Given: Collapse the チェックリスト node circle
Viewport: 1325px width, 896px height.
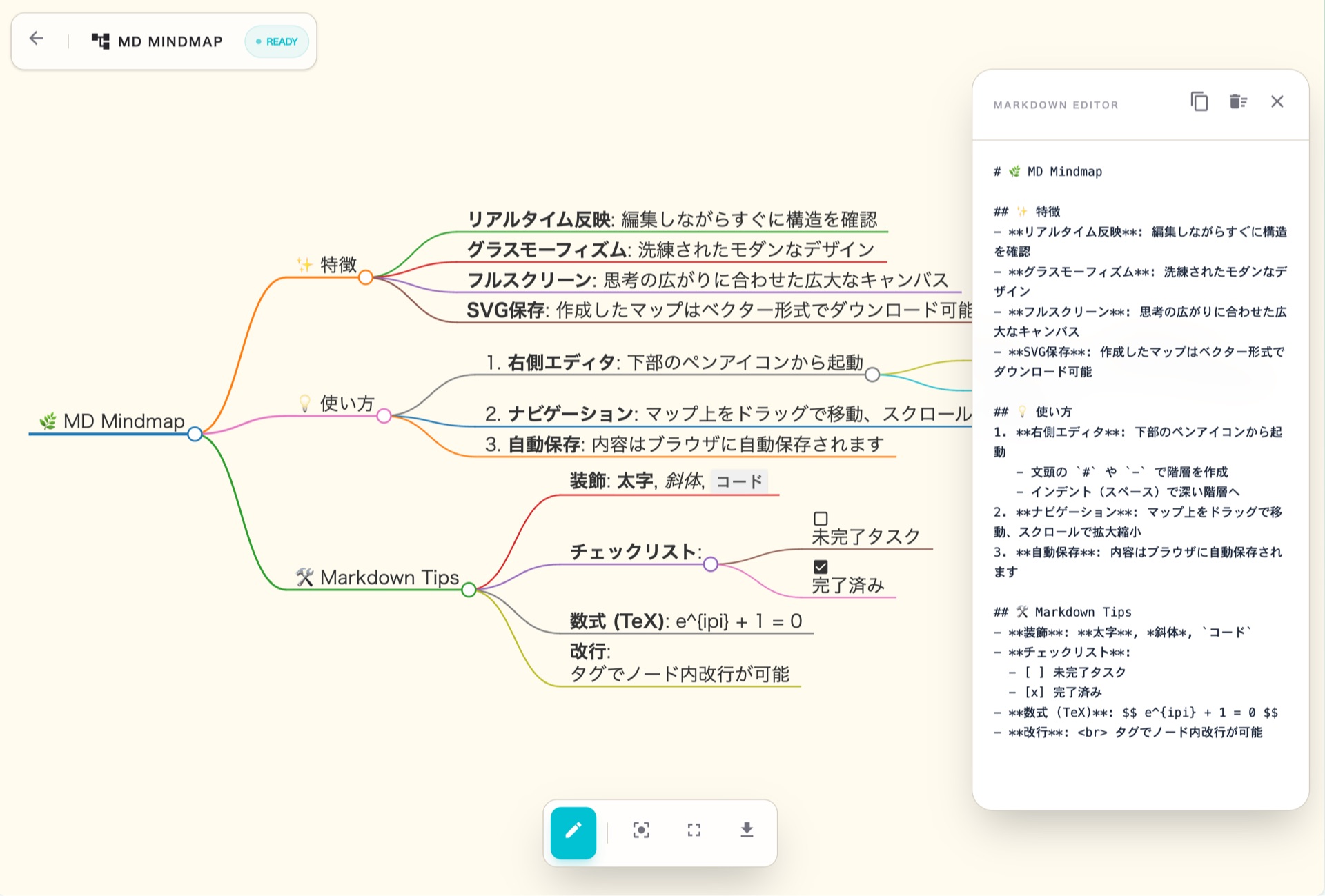Looking at the screenshot, I should point(711,565).
